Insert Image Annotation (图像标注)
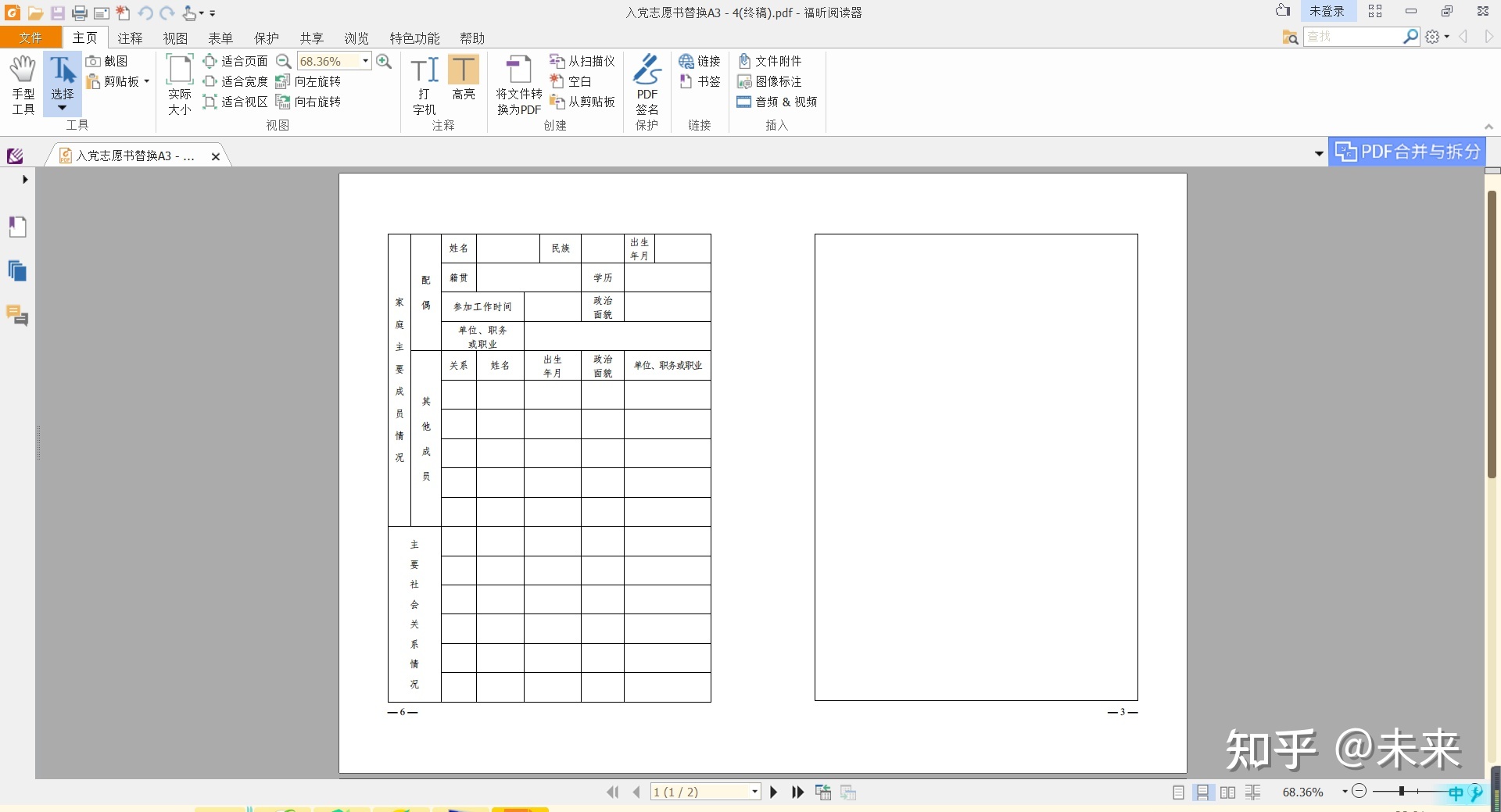The height and width of the screenshot is (812, 1501). tap(769, 81)
